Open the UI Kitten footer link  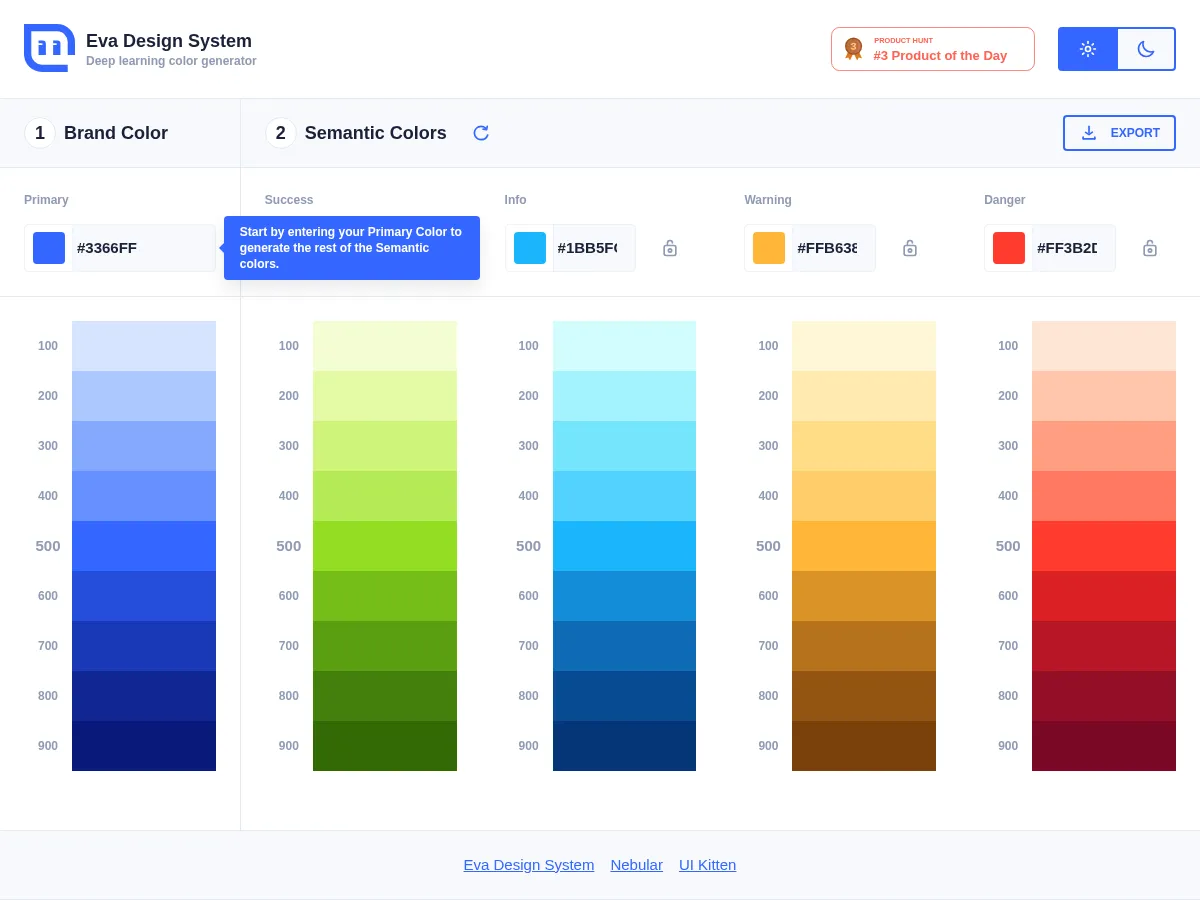click(x=707, y=864)
